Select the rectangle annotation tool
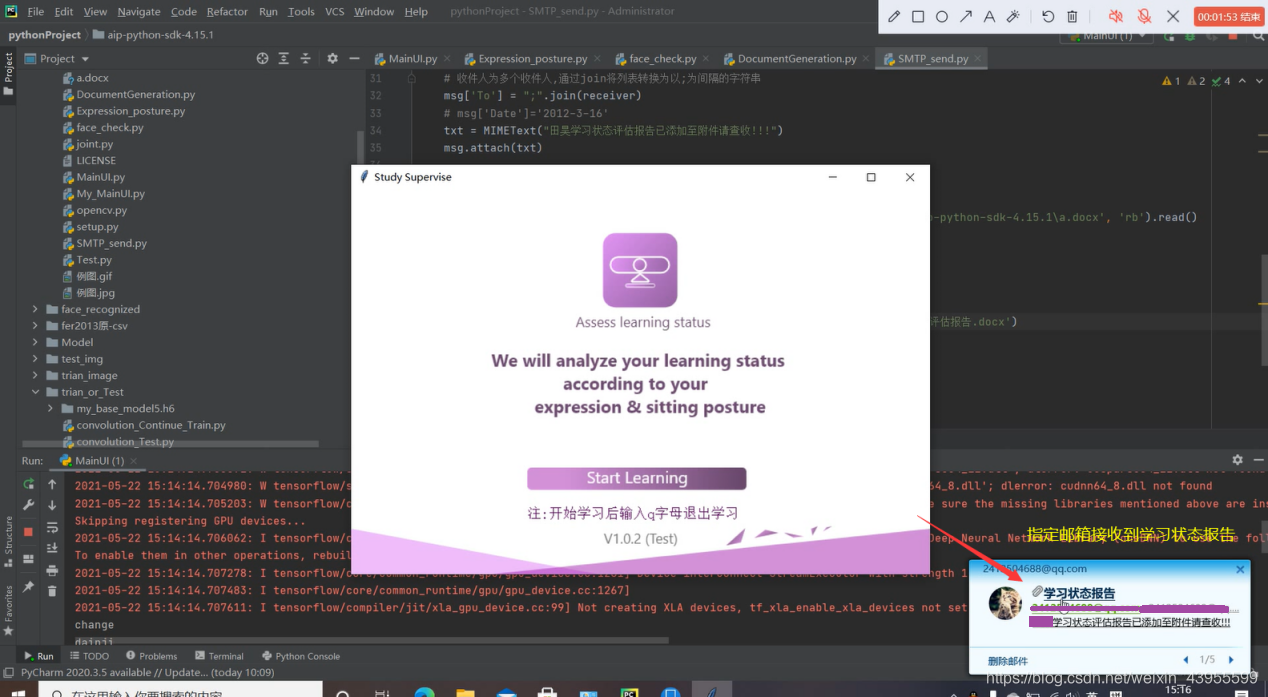This screenshot has width=1268, height=697. tap(918, 17)
